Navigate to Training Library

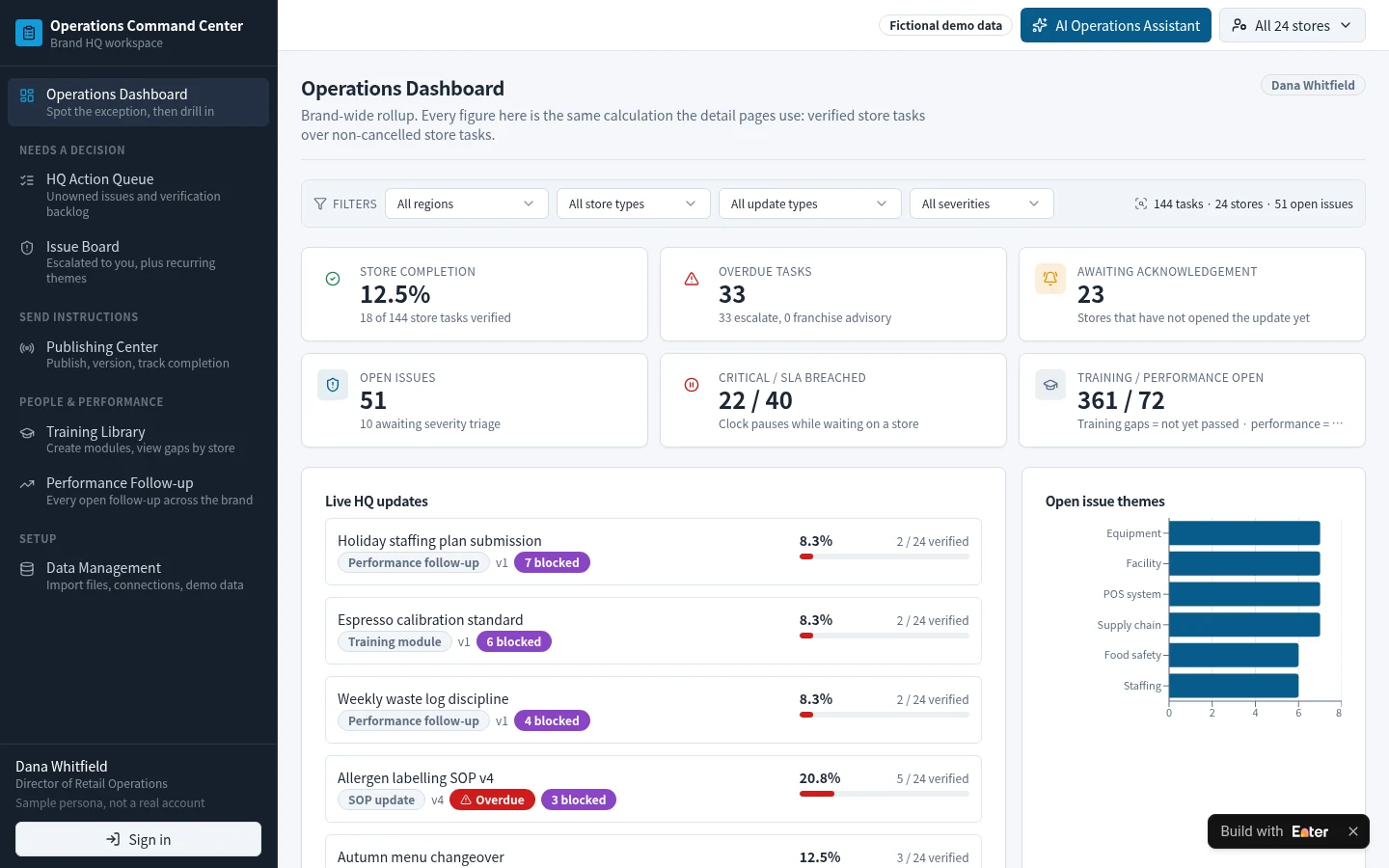(x=139, y=439)
